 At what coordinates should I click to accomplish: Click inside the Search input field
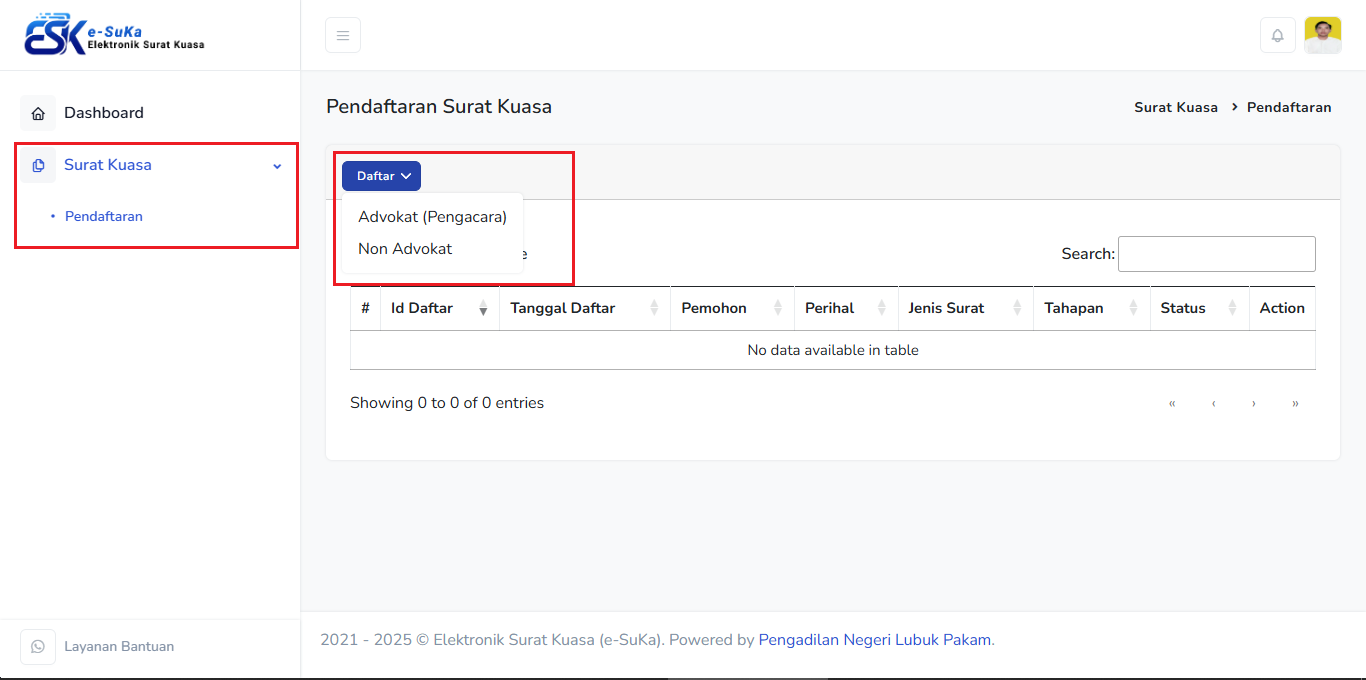pyautogui.click(x=1216, y=254)
